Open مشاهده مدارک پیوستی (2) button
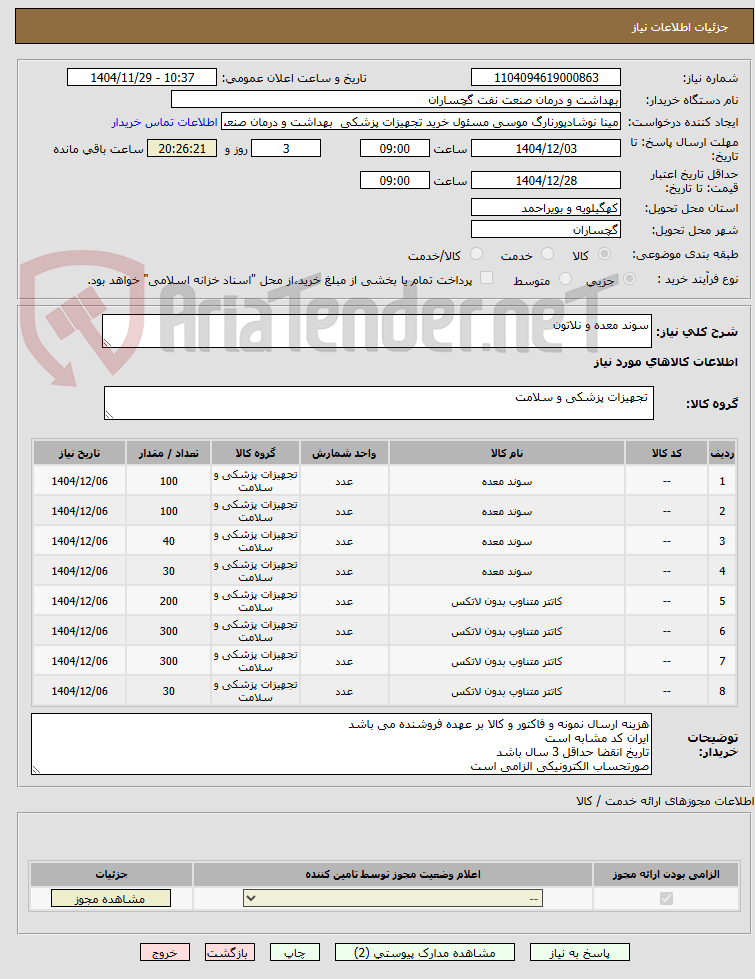Screen dimensions: 755x979 click(425, 953)
